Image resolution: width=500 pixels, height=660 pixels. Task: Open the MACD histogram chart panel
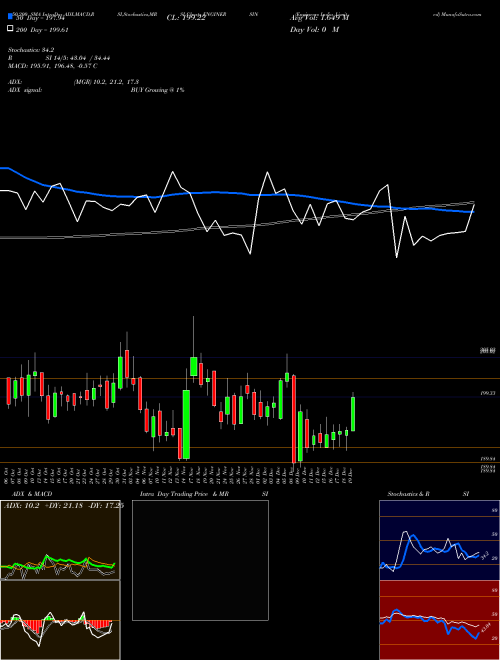(x=60, y=620)
